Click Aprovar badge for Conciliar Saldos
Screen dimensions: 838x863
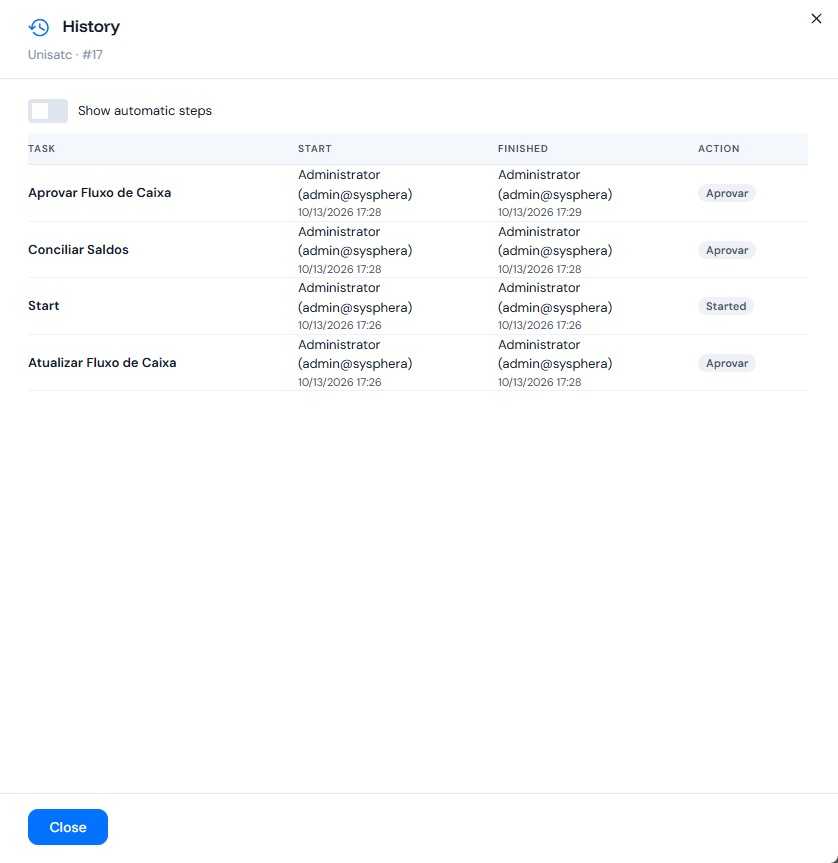pyautogui.click(x=727, y=250)
